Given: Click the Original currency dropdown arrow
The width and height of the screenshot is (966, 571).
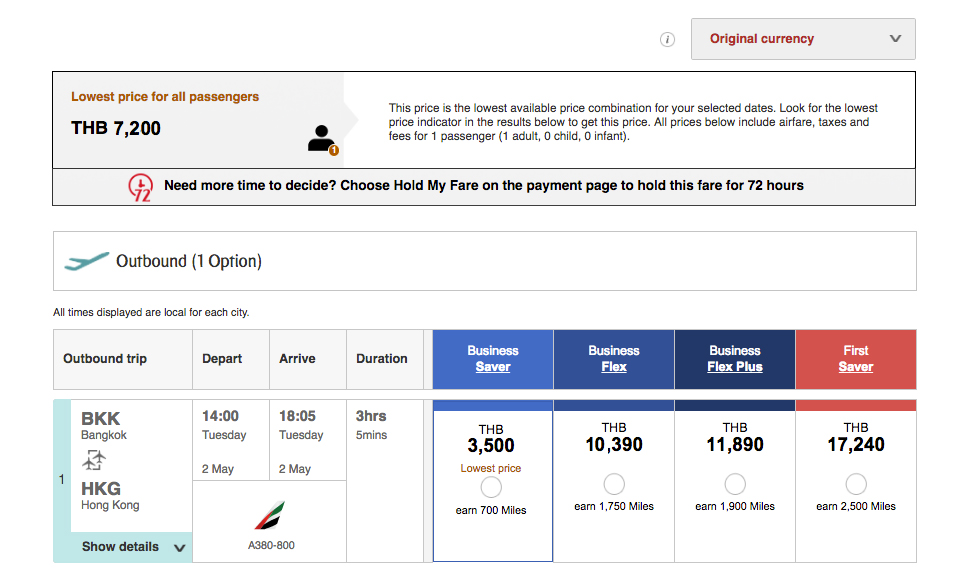Looking at the screenshot, I should tap(895, 39).
